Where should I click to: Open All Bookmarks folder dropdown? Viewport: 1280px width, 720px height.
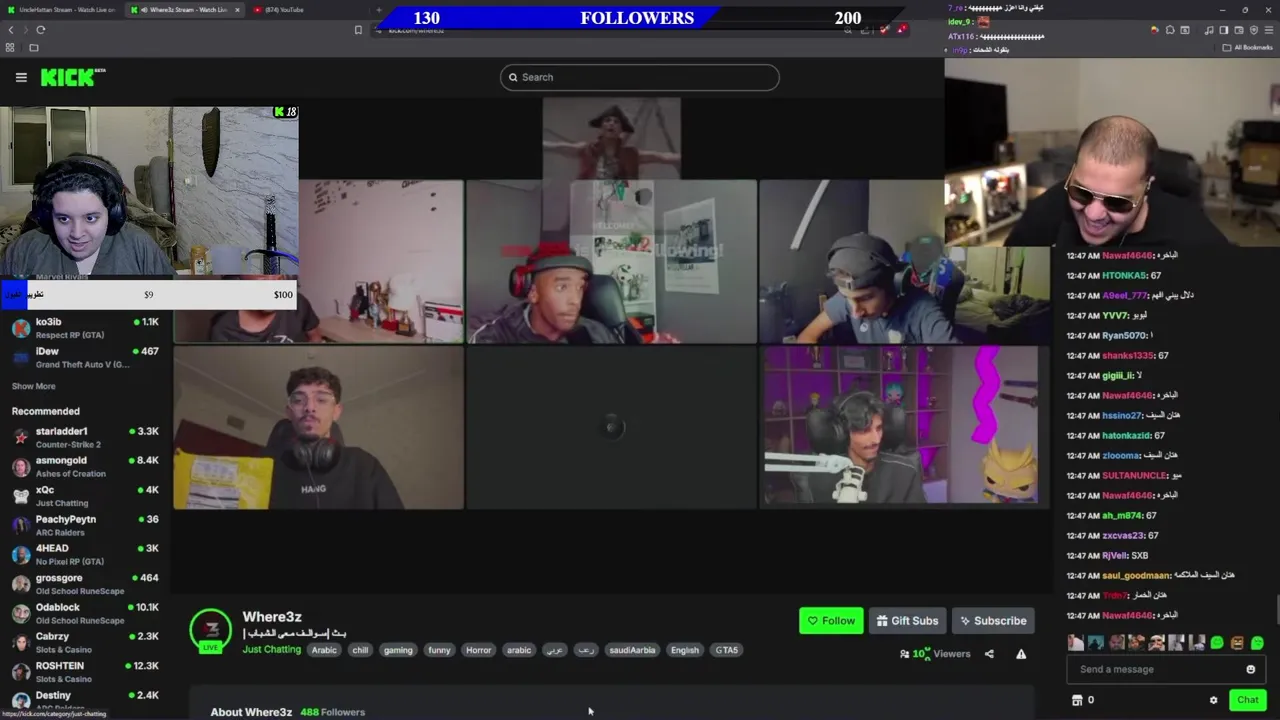point(1247,47)
